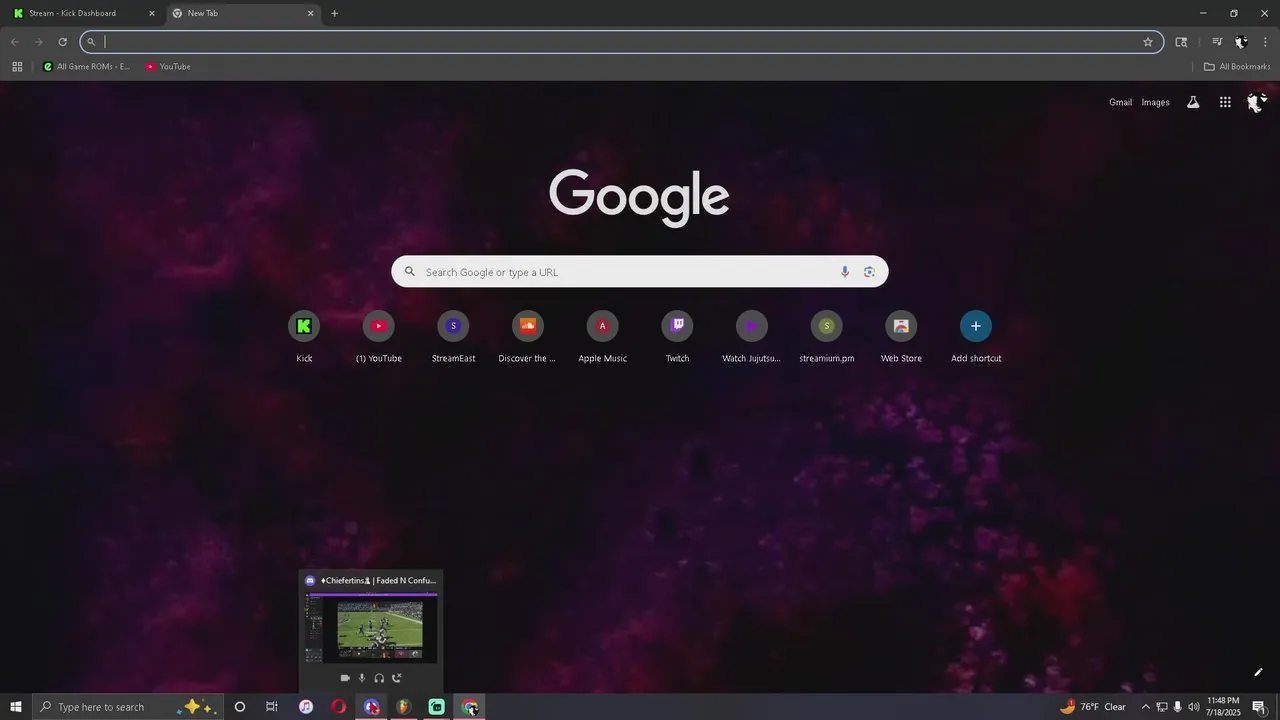Toggle camera in Discord preview toolbar
This screenshot has height=720, width=1280.
coord(345,678)
